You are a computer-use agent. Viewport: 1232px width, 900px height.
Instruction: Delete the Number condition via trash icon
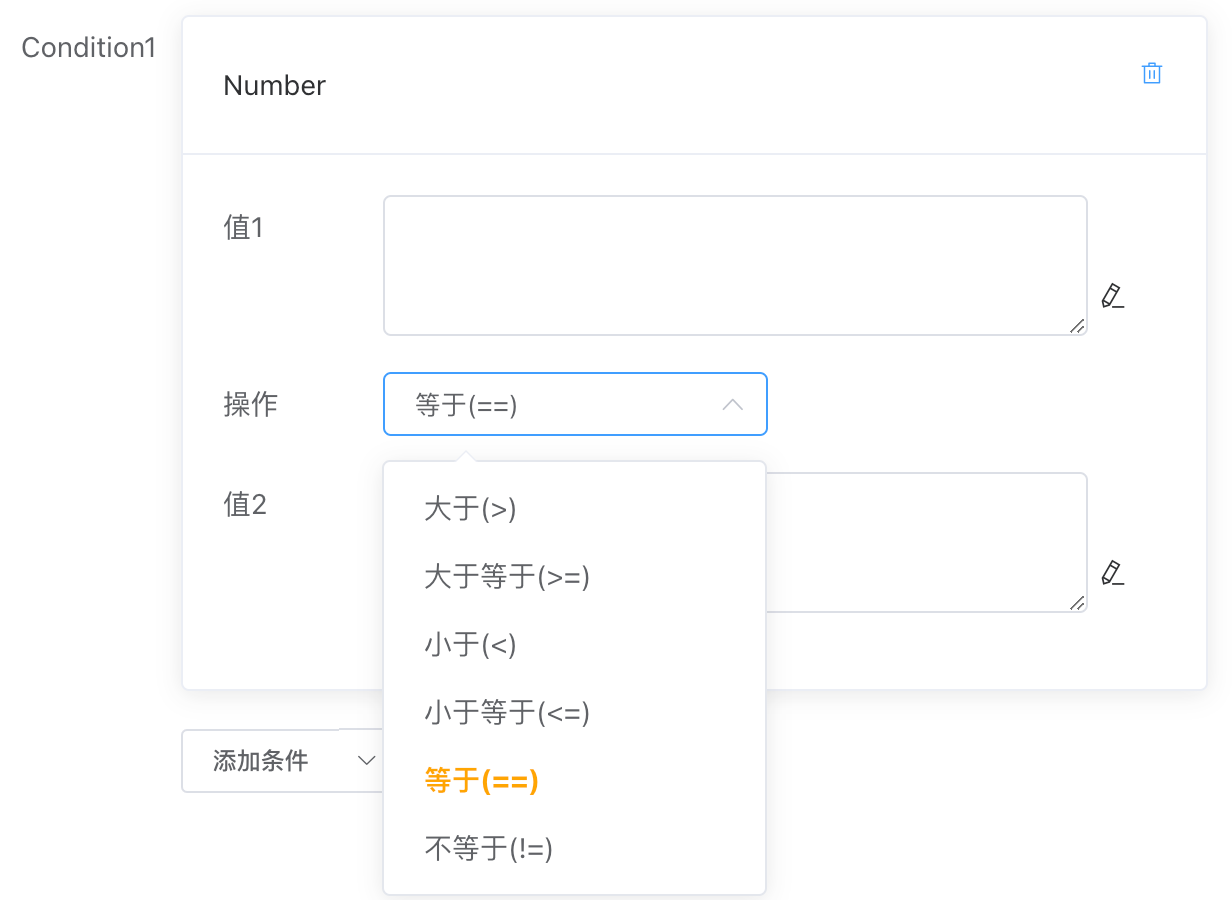click(x=1152, y=73)
